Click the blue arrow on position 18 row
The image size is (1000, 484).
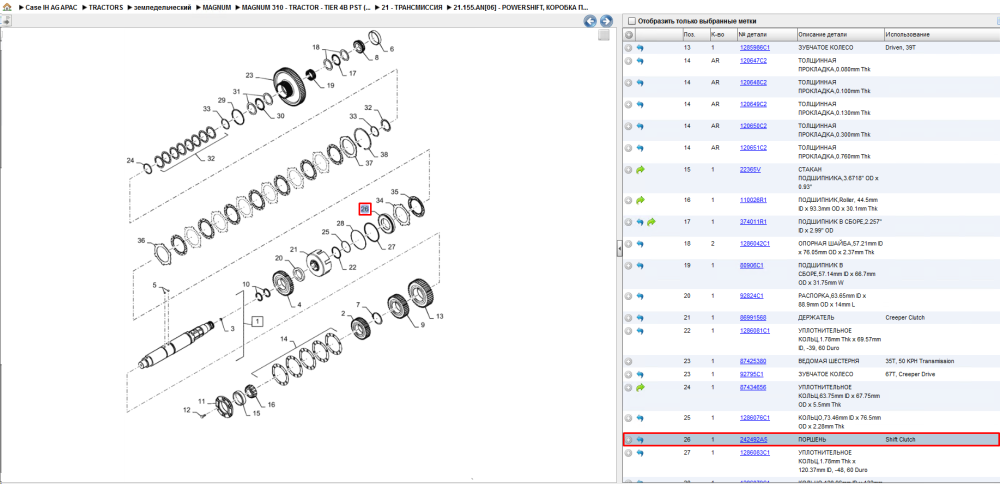[x=640, y=244]
